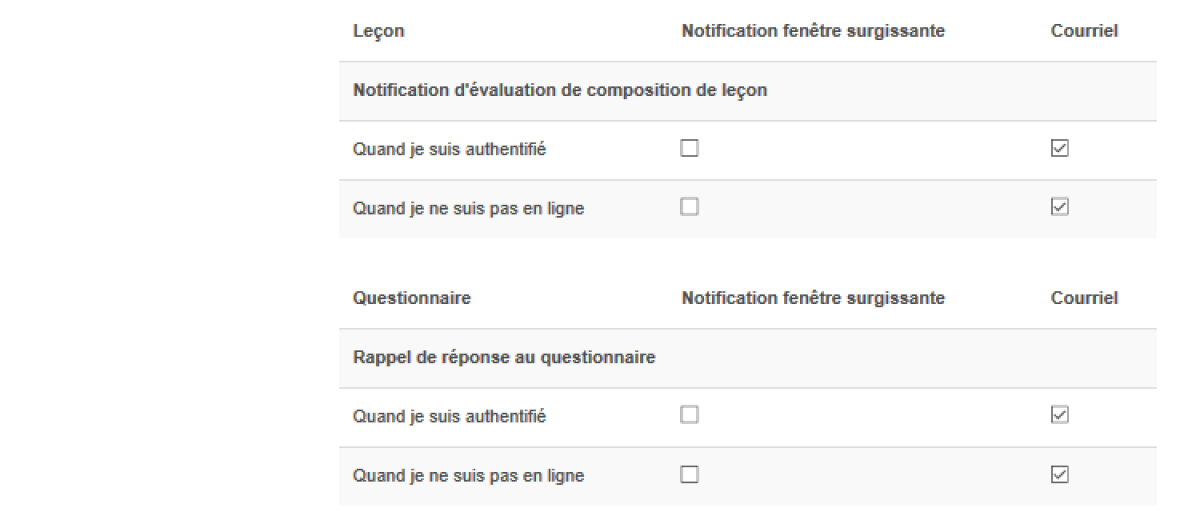1200x512 pixels.
Task: Click "Quand je suis authentifié" label under Questionnaire
Action: pyautogui.click(x=449, y=416)
